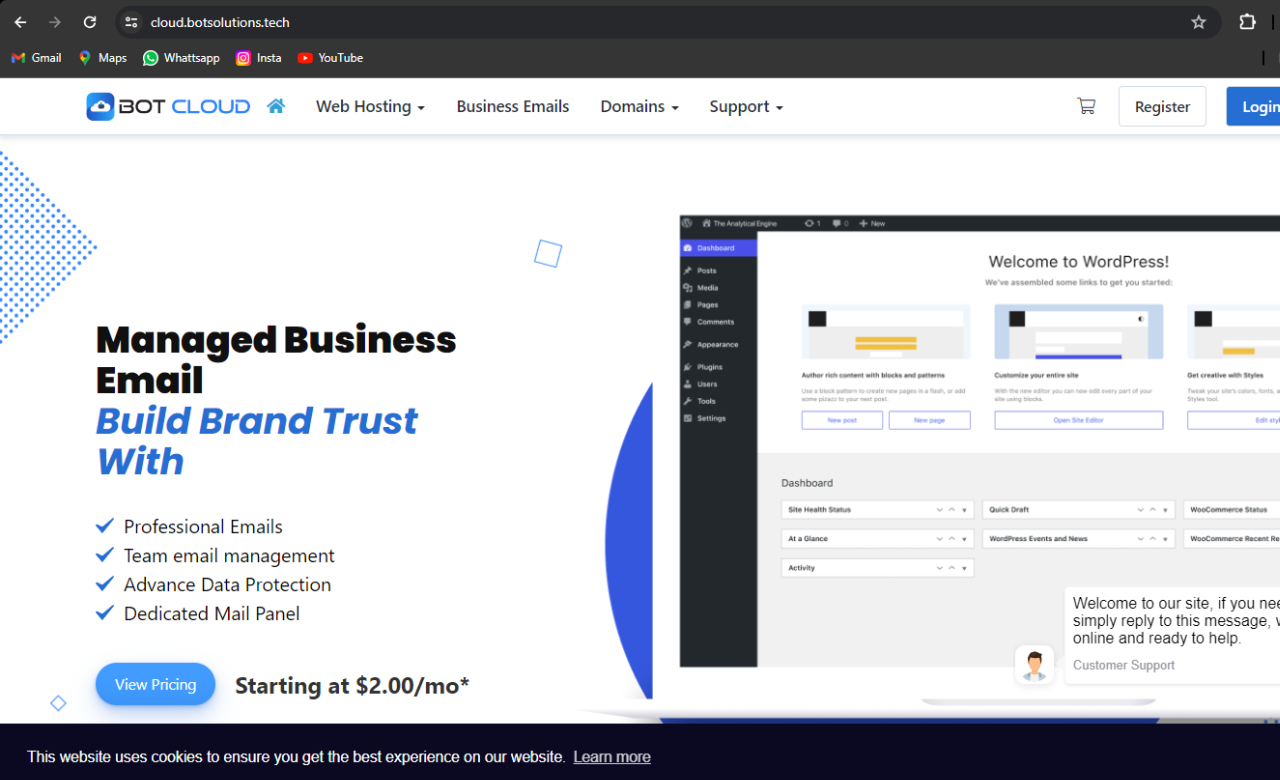Viewport: 1280px width, 780px height.
Task: Click the View Pricing button
Action: click(x=155, y=684)
